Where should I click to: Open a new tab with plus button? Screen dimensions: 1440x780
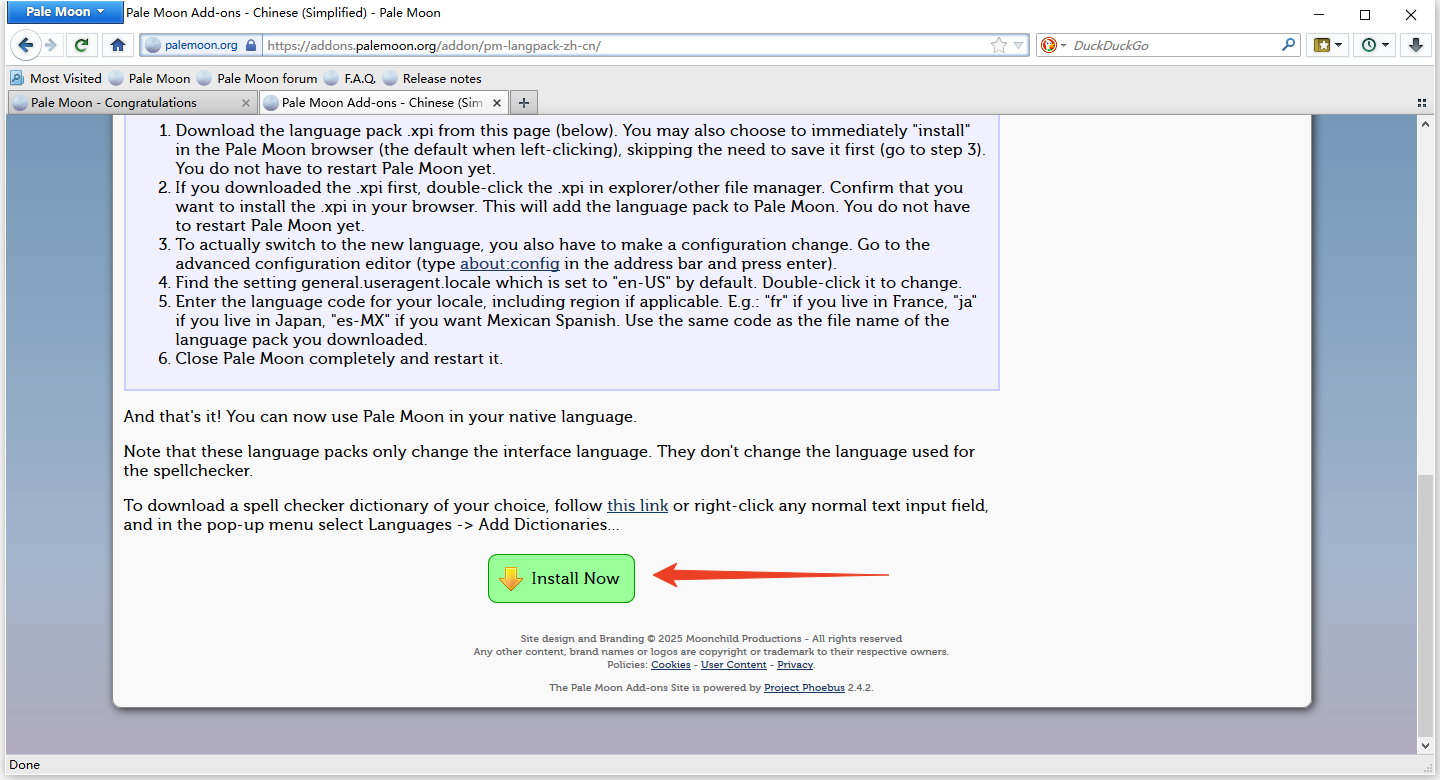[x=524, y=102]
